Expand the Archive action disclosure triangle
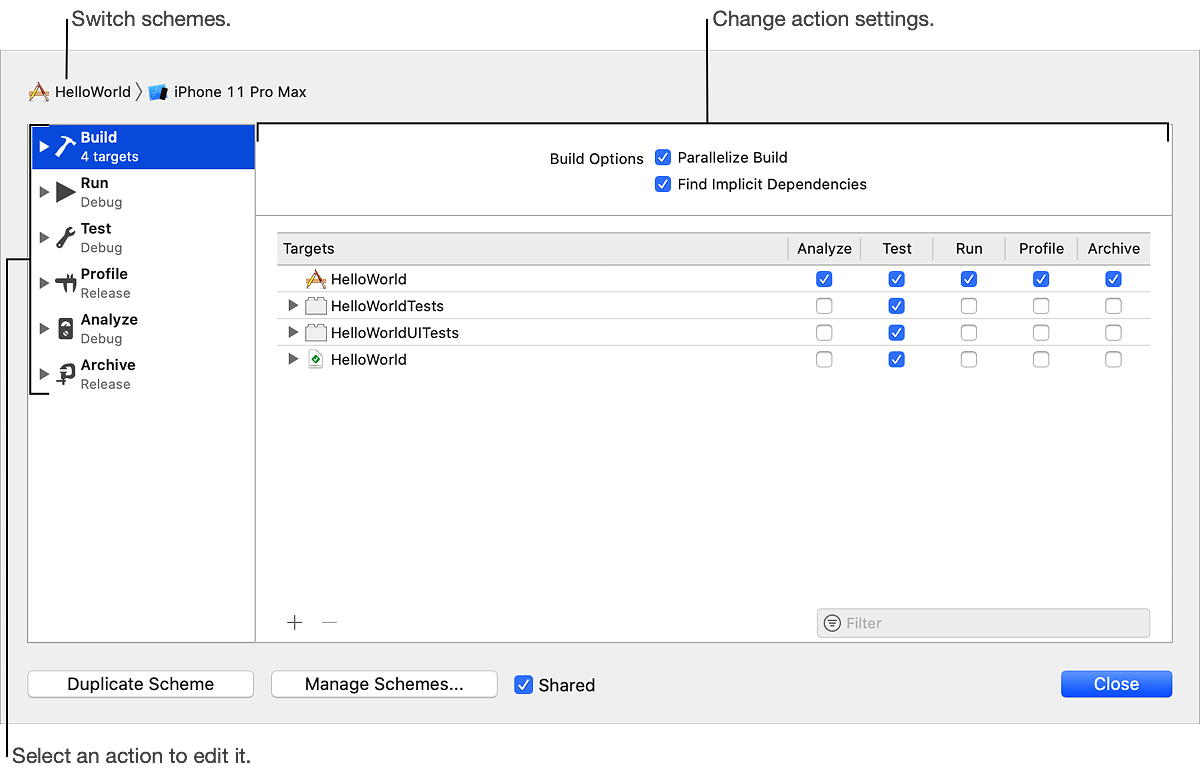 point(44,374)
